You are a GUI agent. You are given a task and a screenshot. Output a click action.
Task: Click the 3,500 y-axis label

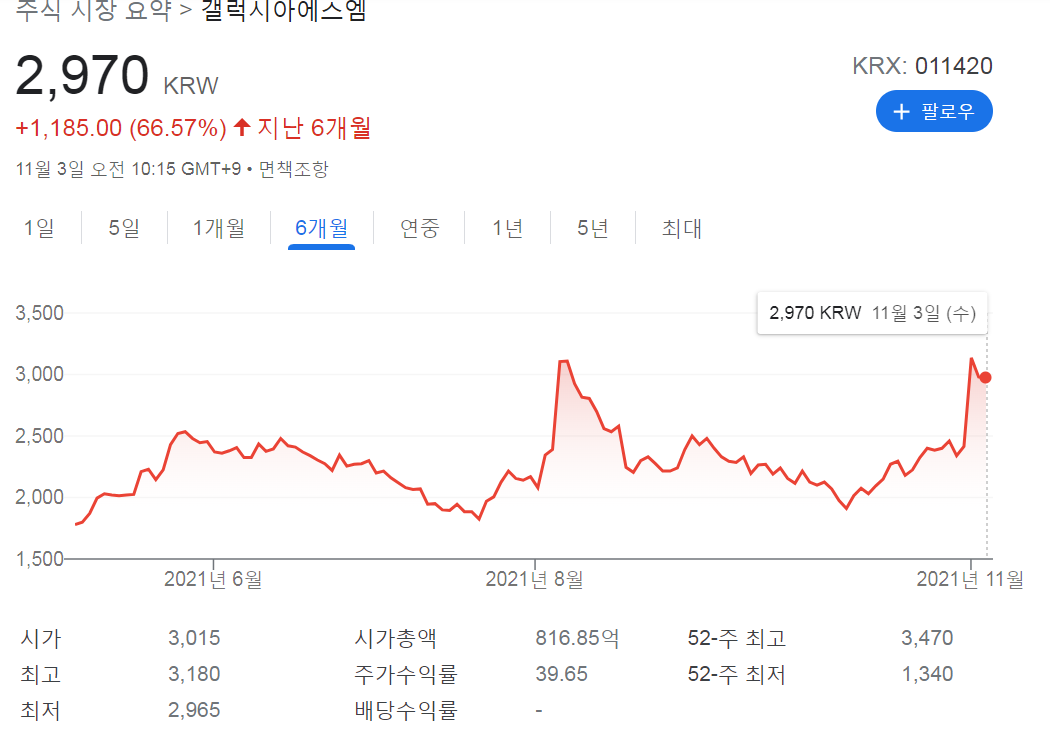[x=40, y=313]
